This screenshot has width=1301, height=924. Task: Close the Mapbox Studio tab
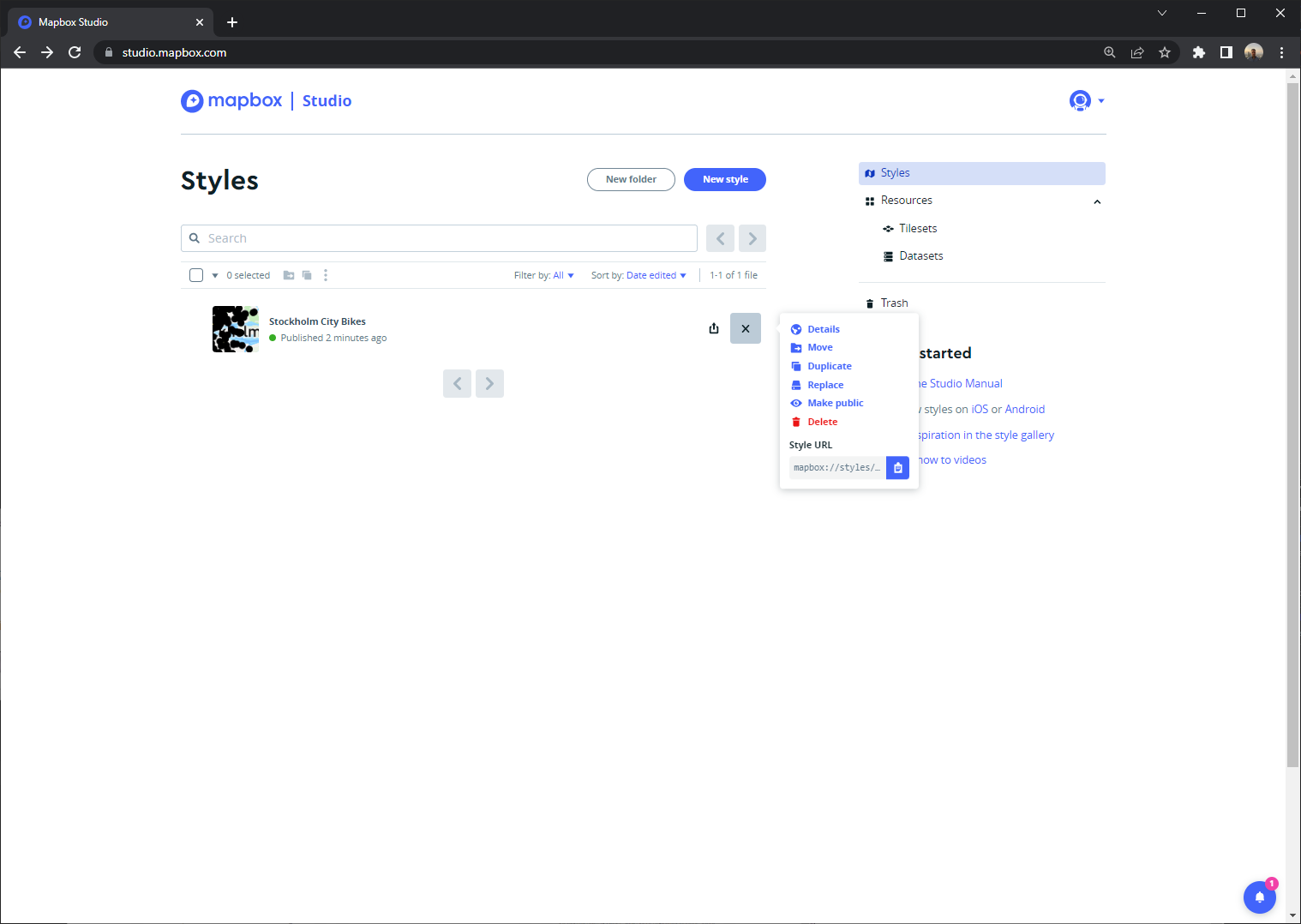point(200,22)
